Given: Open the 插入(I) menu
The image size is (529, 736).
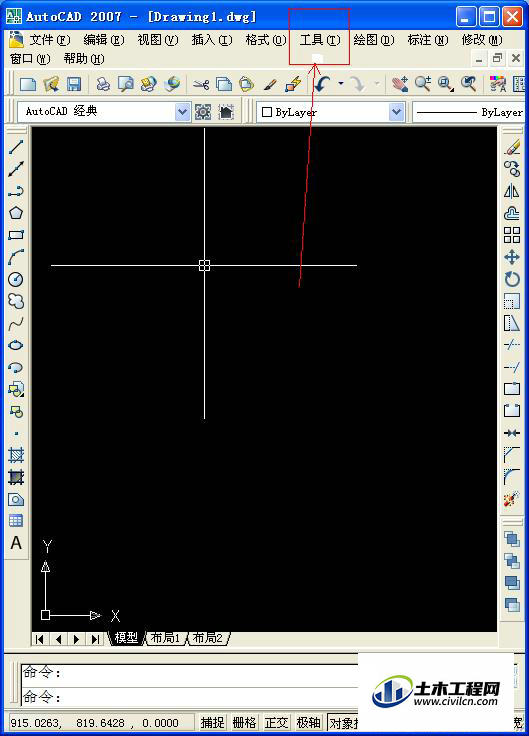Looking at the screenshot, I should [x=212, y=40].
